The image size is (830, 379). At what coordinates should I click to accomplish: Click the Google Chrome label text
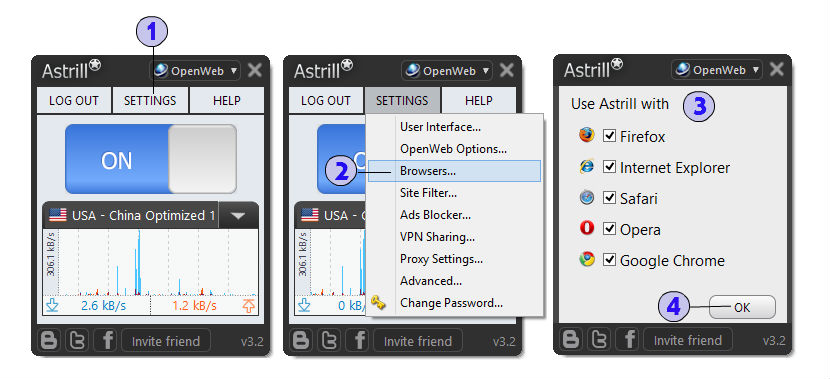pos(672,261)
